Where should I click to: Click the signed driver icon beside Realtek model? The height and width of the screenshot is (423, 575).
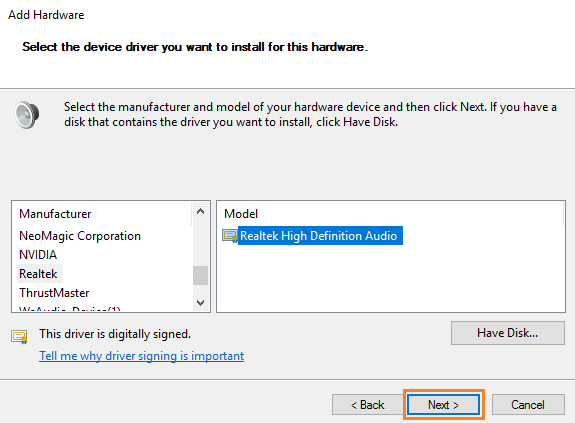(230, 236)
